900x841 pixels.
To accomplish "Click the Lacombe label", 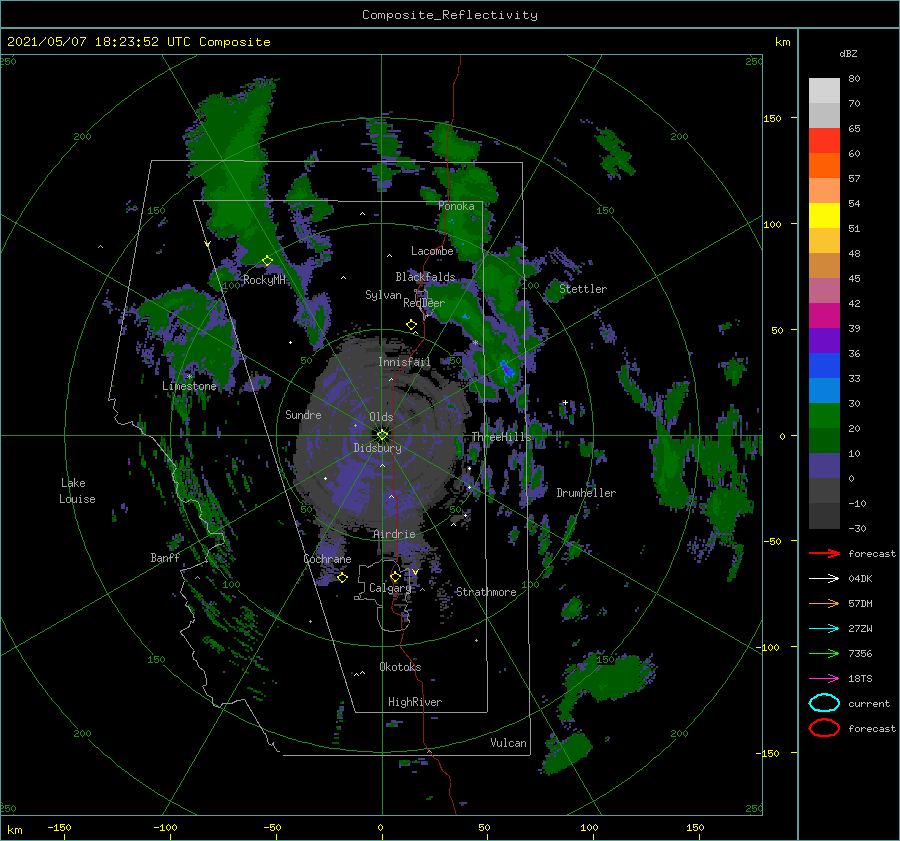I will tap(432, 251).
